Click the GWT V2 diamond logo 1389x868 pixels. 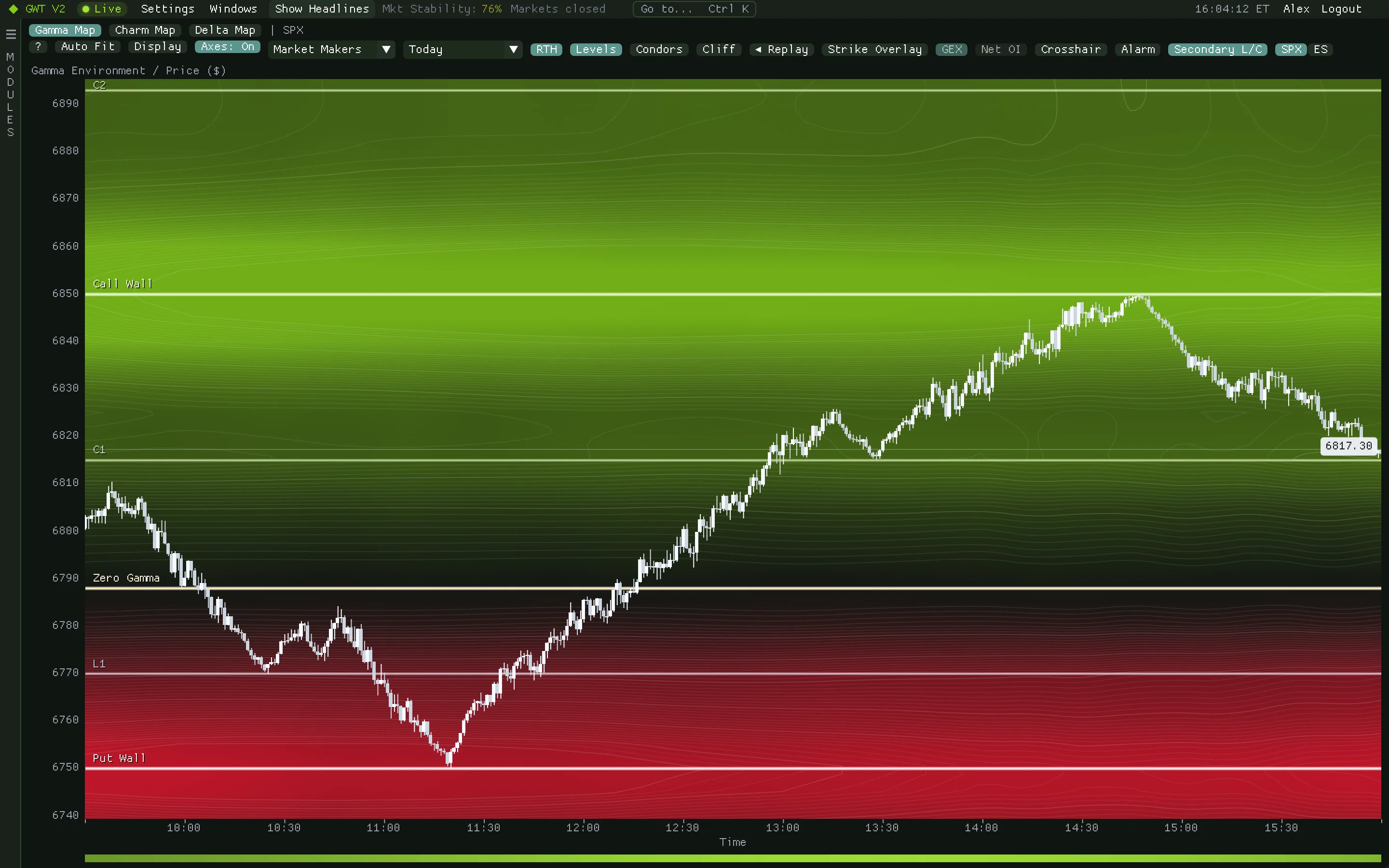[x=13, y=9]
